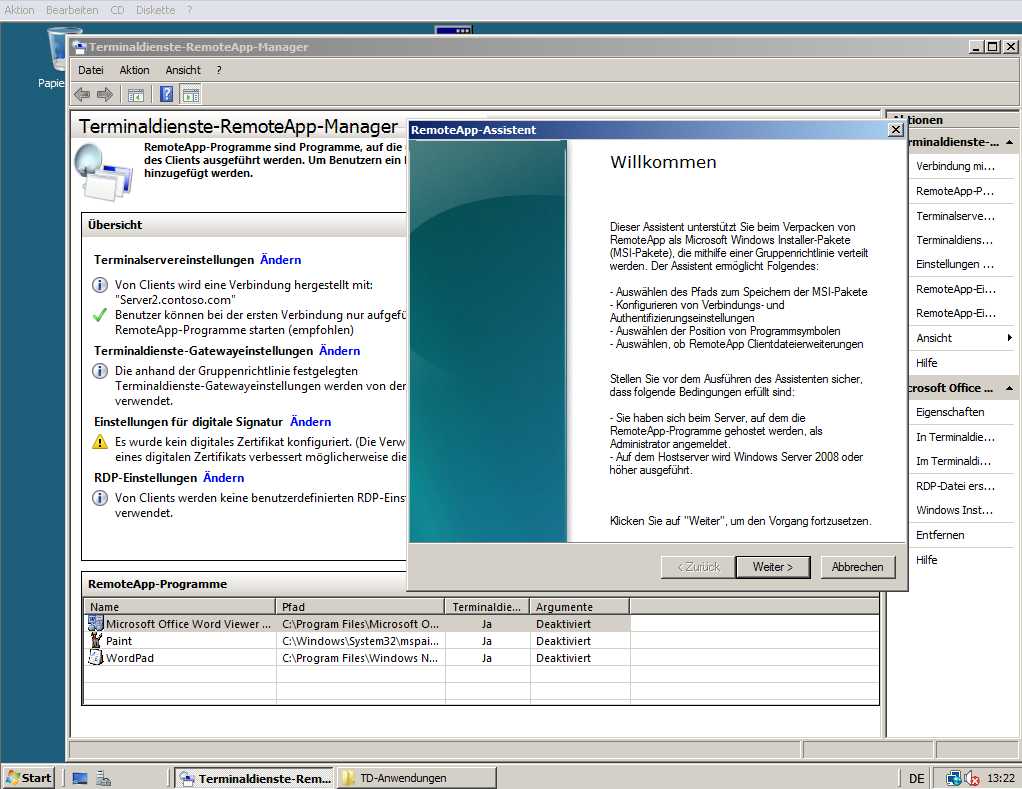Image resolution: width=1022 pixels, height=789 pixels.
Task: Click Entfernen action in actions pane
Action: pos(940,535)
